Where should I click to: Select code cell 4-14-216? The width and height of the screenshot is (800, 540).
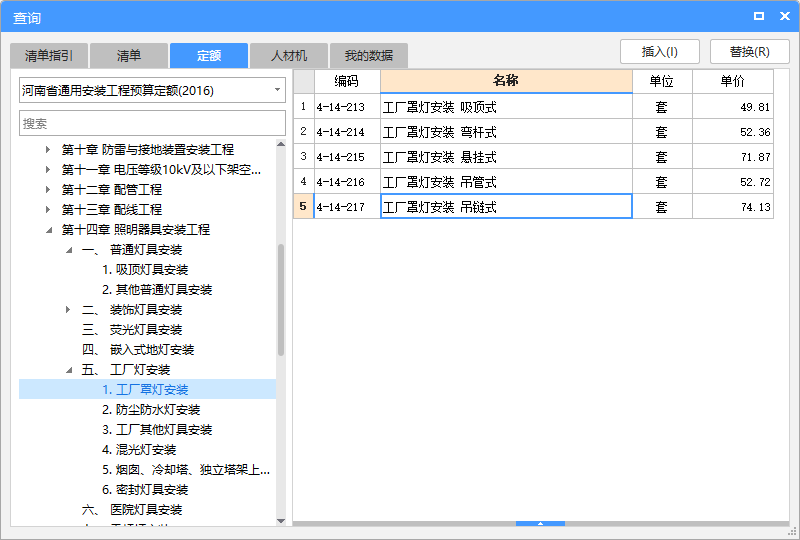pyautogui.click(x=347, y=182)
